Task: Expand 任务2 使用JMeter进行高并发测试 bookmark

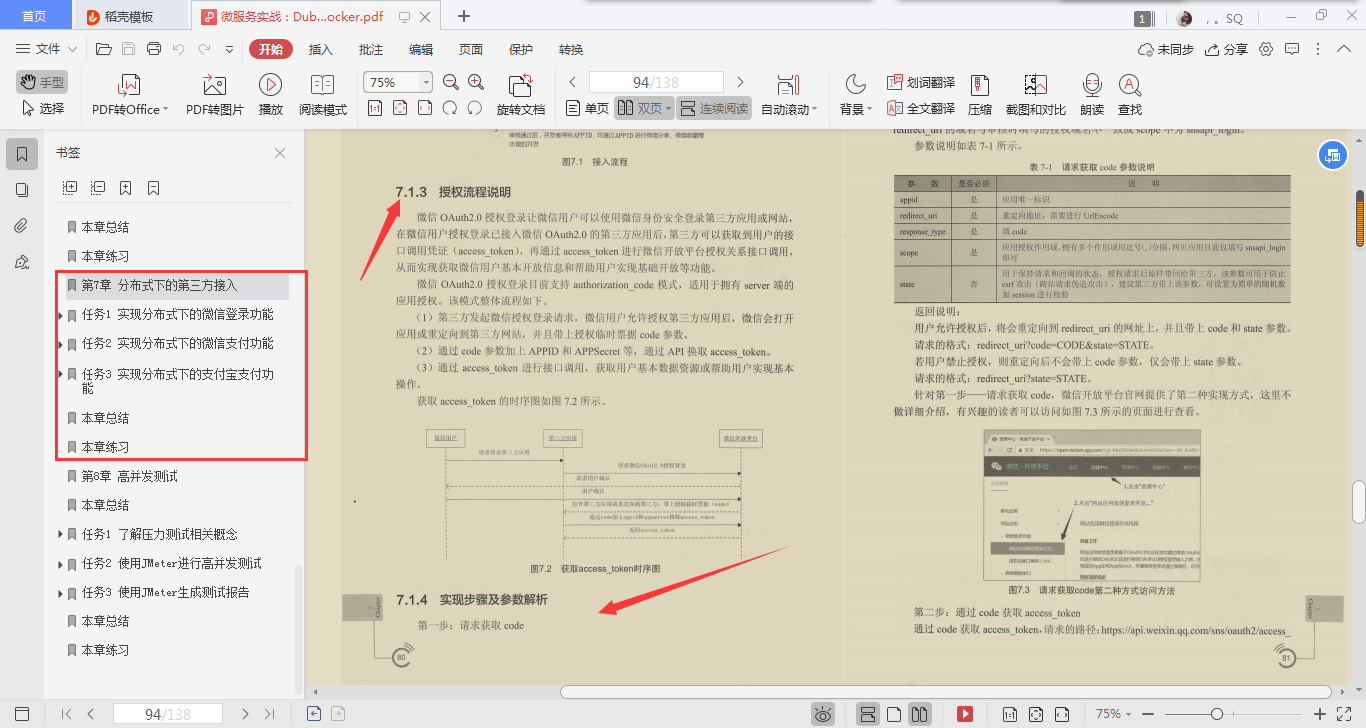Action: tap(60, 564)
